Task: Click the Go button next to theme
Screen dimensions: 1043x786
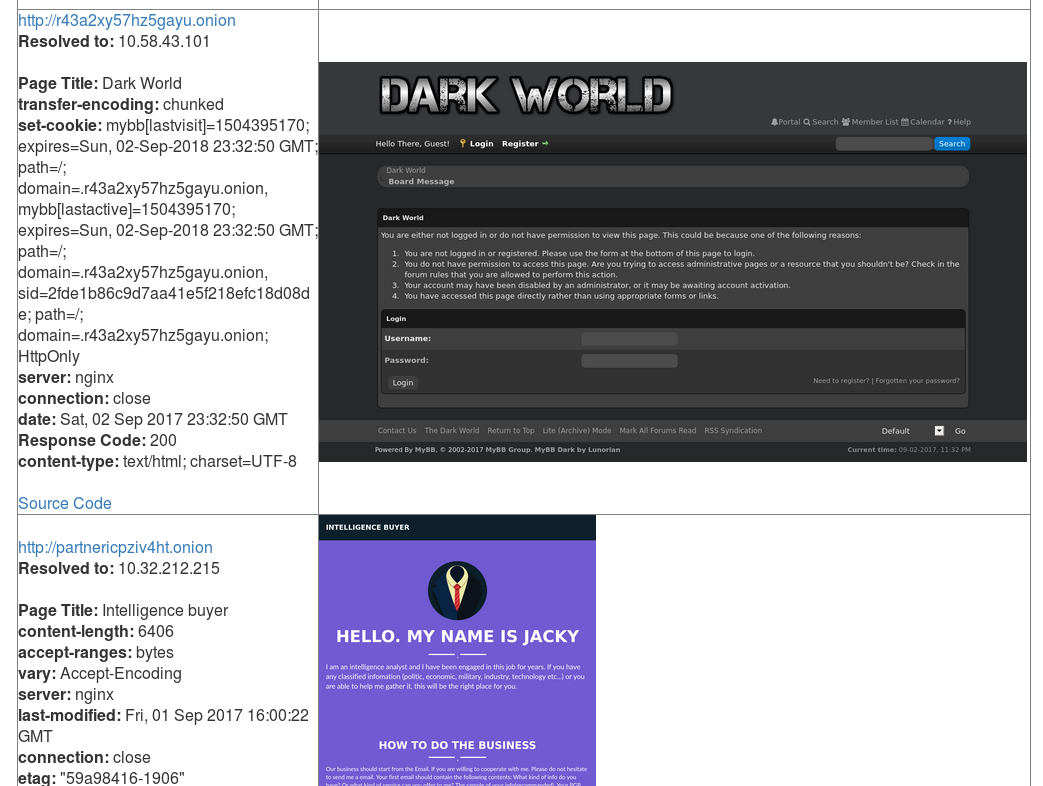Action: tap(960, 431)
